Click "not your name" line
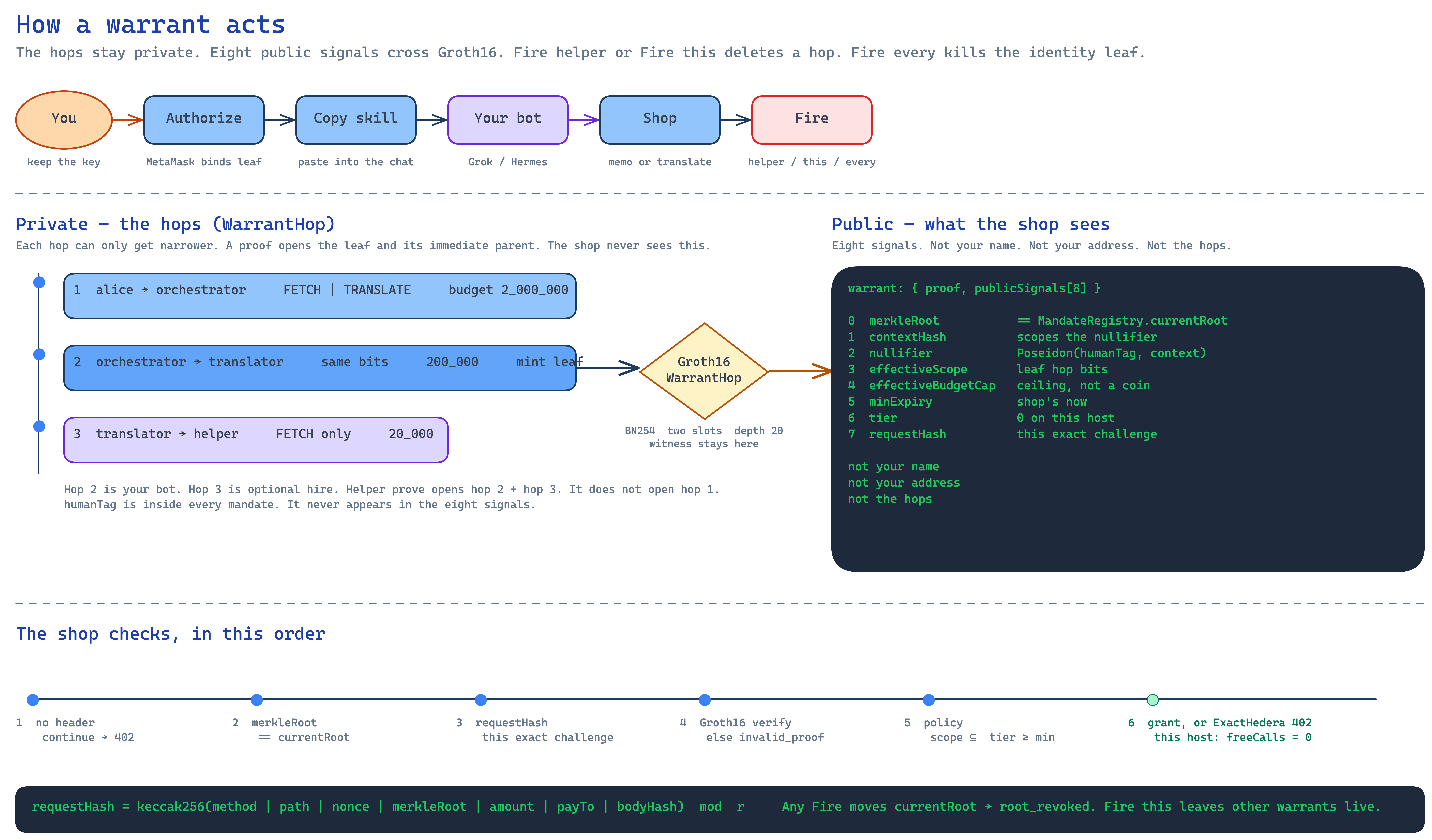The image size is (1432, 840). point(893,467)
